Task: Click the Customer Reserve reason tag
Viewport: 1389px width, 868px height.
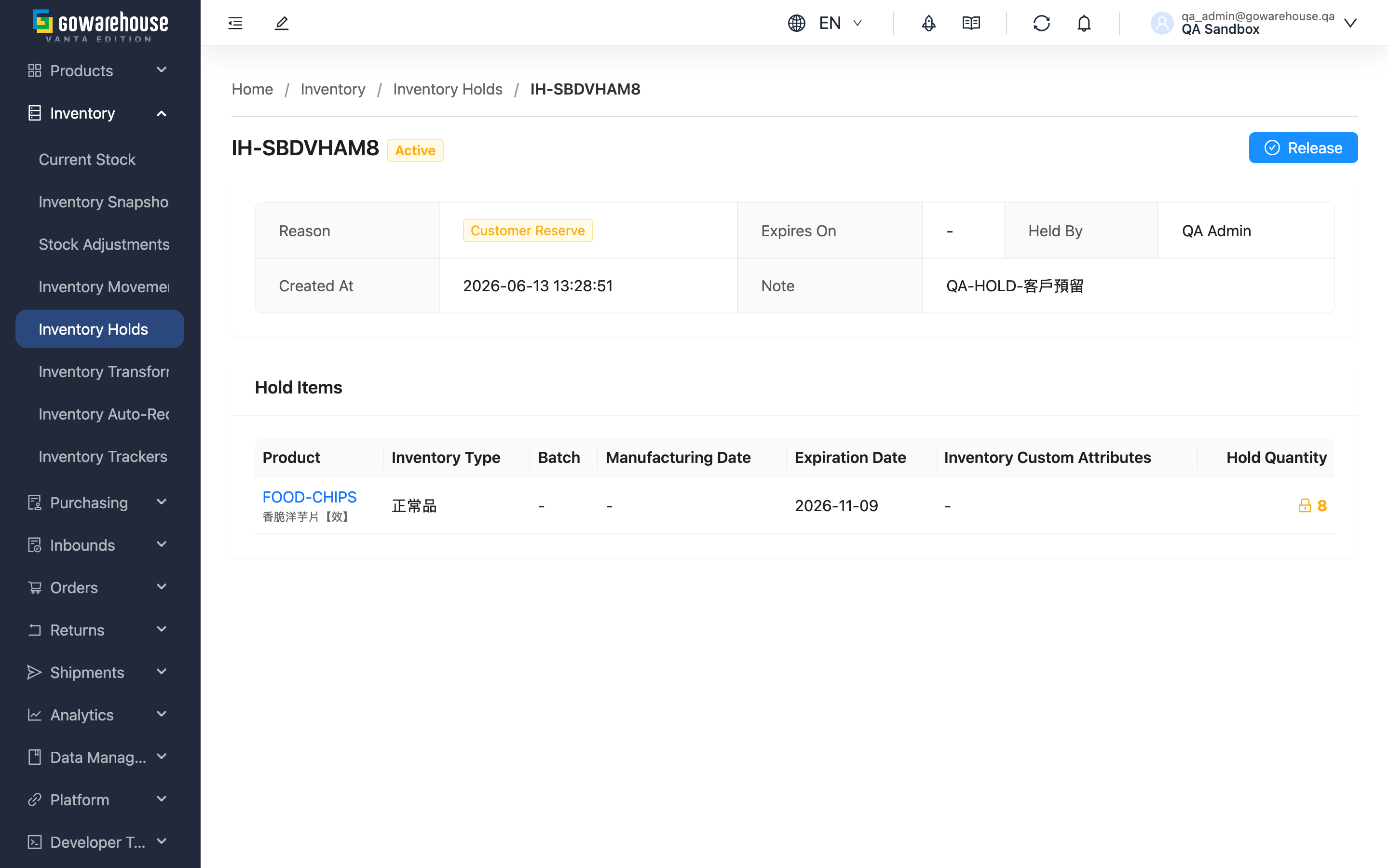Action: tap(528, 230)
